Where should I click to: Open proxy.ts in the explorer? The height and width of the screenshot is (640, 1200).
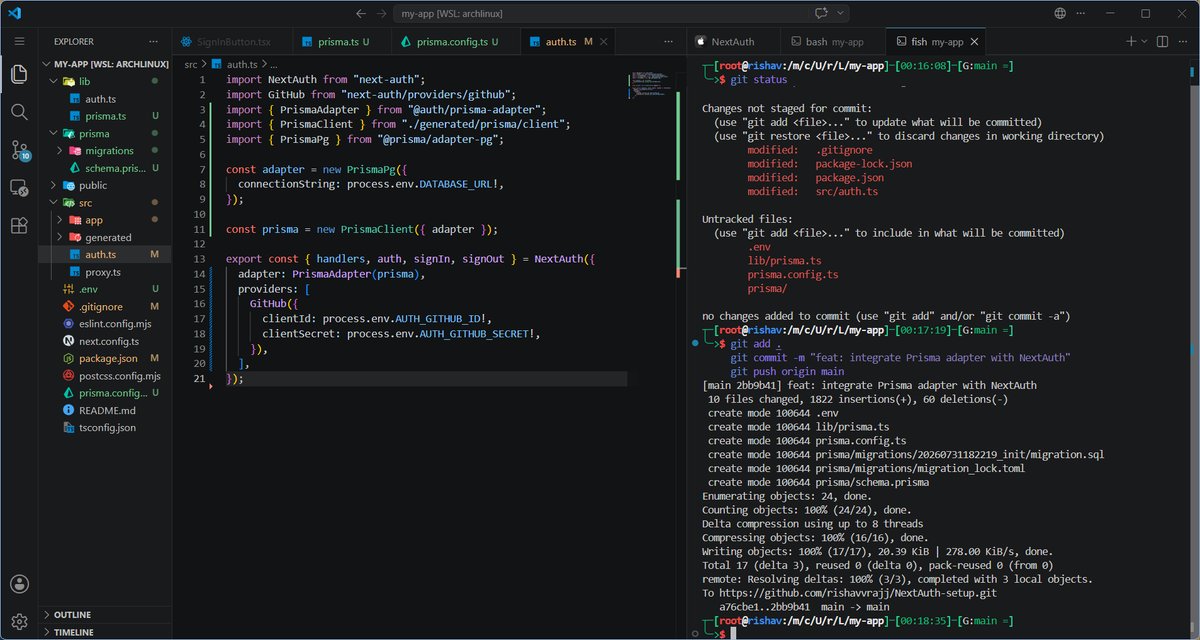[x=105, y=272]
